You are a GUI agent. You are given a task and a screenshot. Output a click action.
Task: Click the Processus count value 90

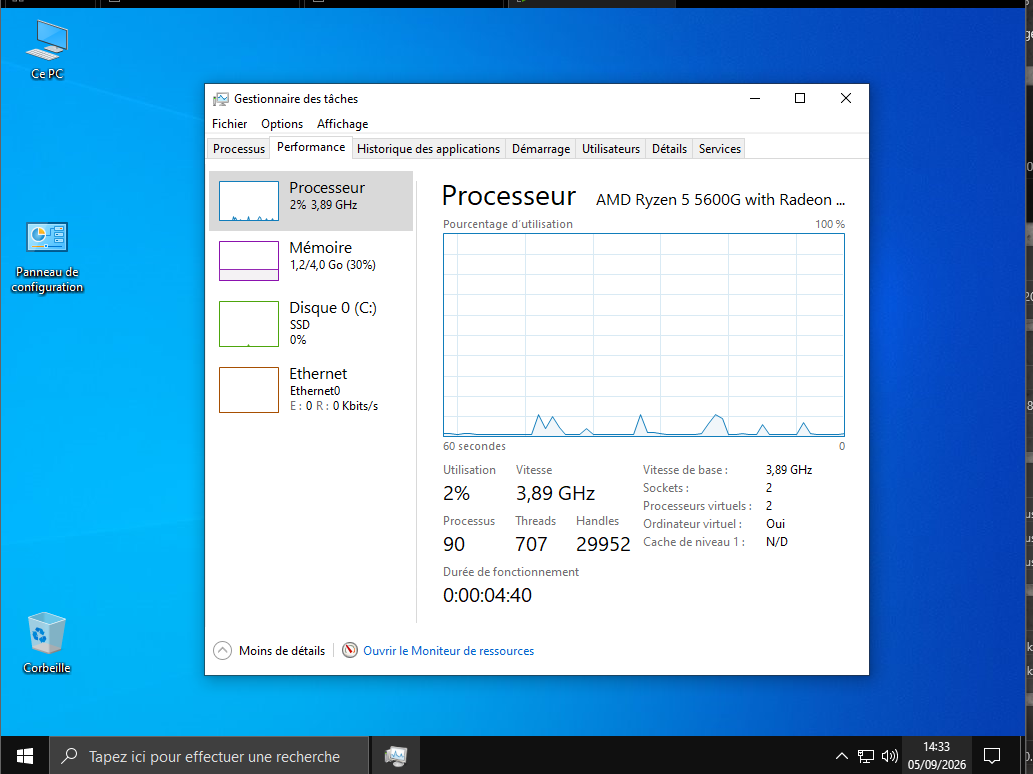[454, 544]
